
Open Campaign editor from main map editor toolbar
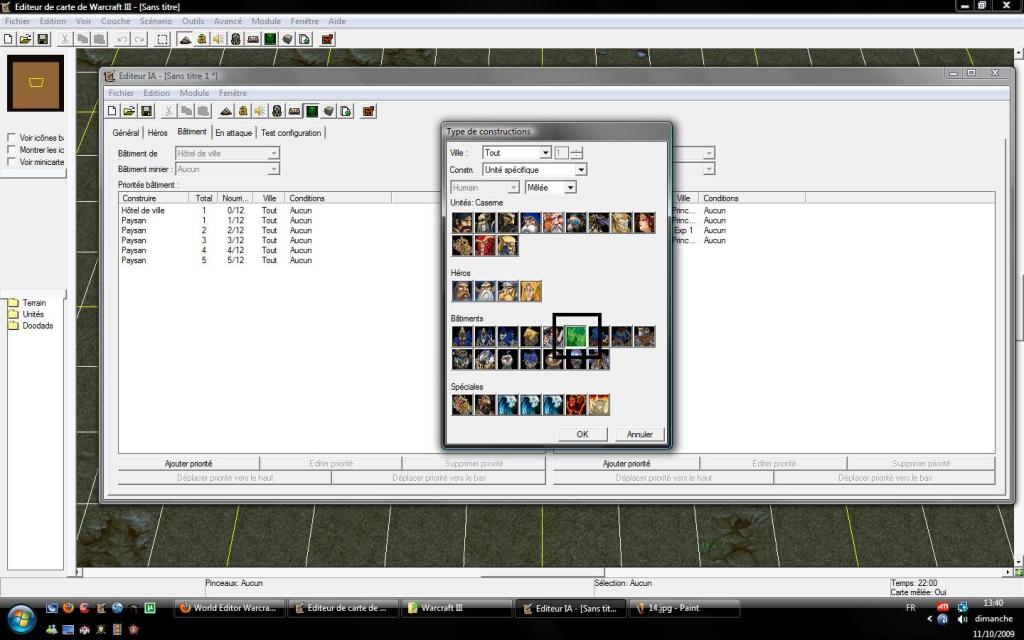coord(253,39)
